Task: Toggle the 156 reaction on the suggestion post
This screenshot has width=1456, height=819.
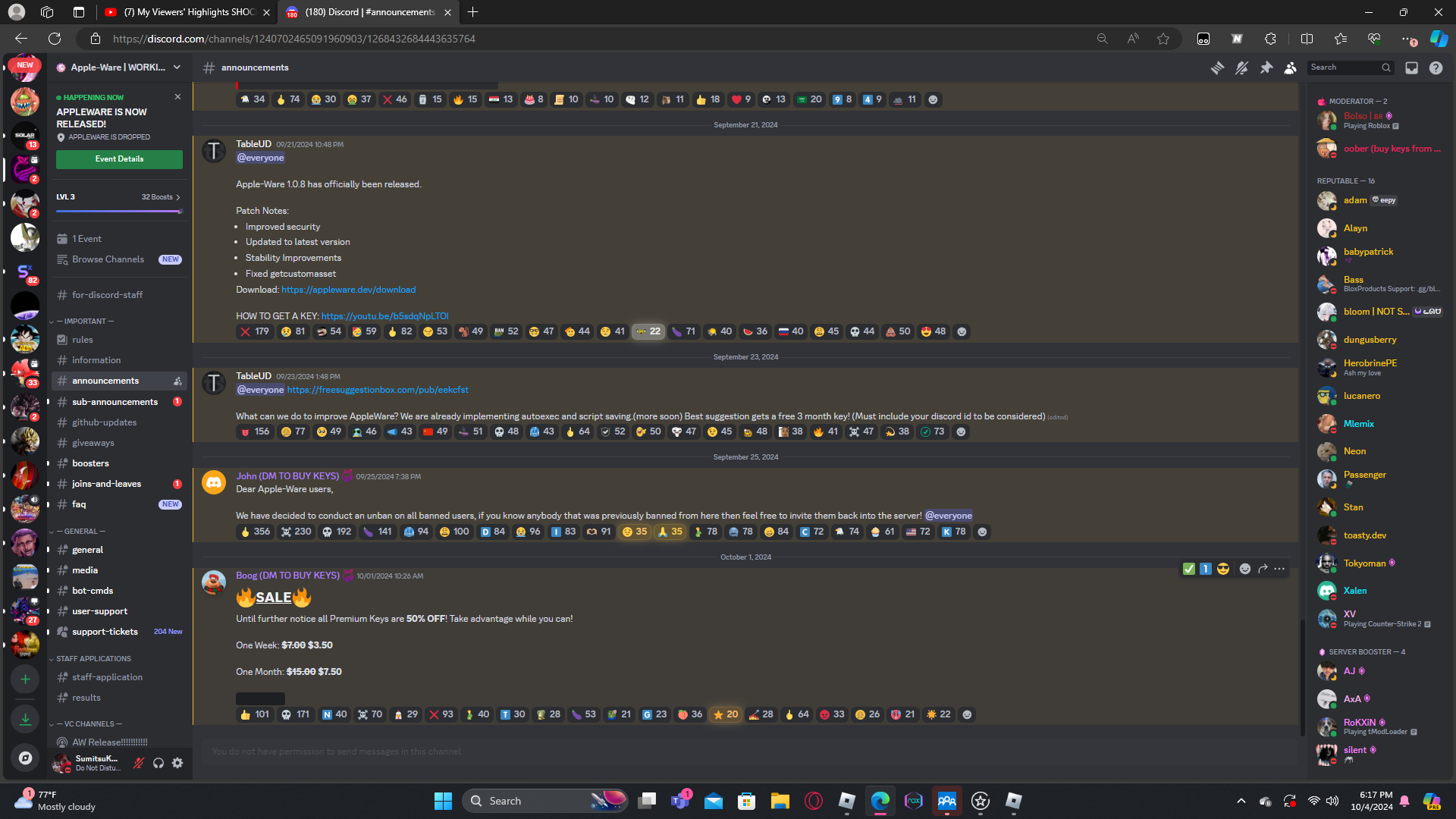Action: click(x=254, y=431)
